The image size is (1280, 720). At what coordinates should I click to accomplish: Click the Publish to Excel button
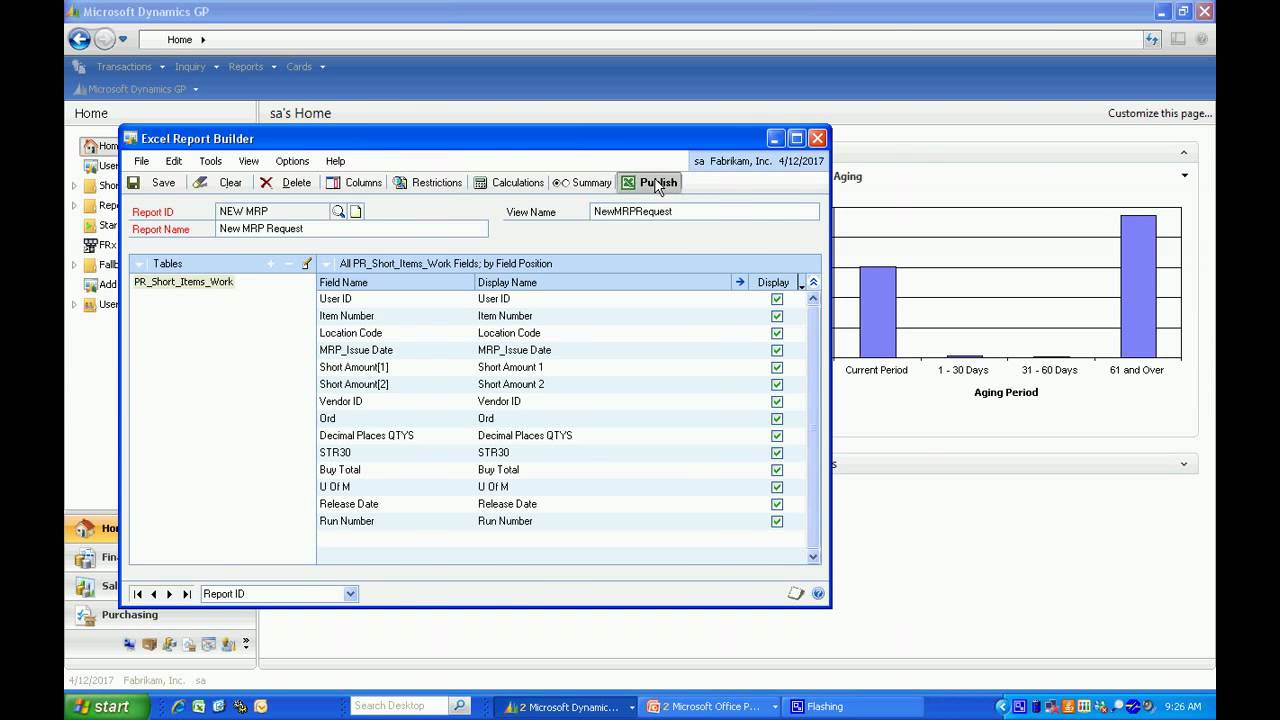tap(649, 183)
